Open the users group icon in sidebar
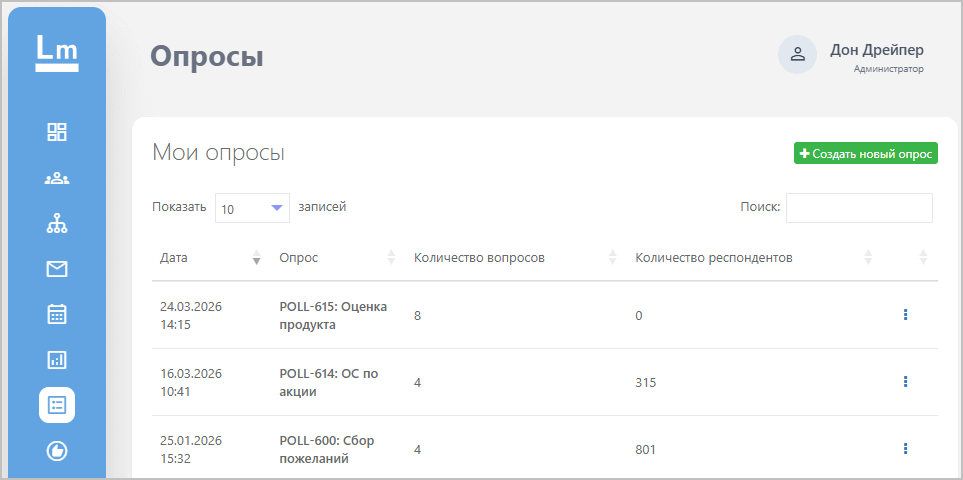Screen dimensions: 963x480 click(x=57, y=178)
